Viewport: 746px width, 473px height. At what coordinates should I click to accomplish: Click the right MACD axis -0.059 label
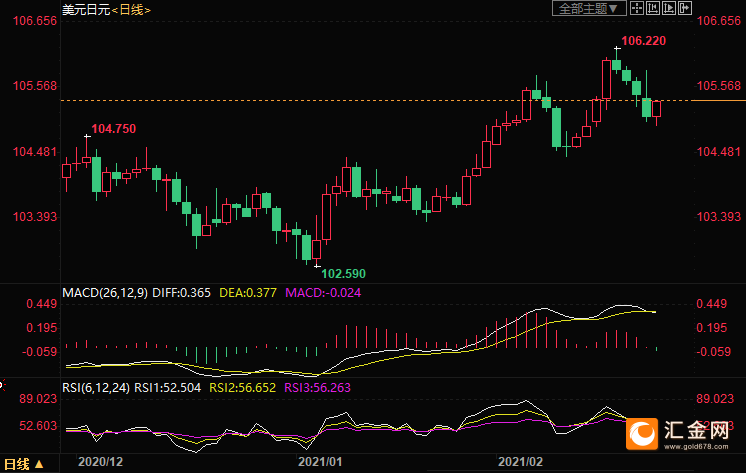click(713, 352)
